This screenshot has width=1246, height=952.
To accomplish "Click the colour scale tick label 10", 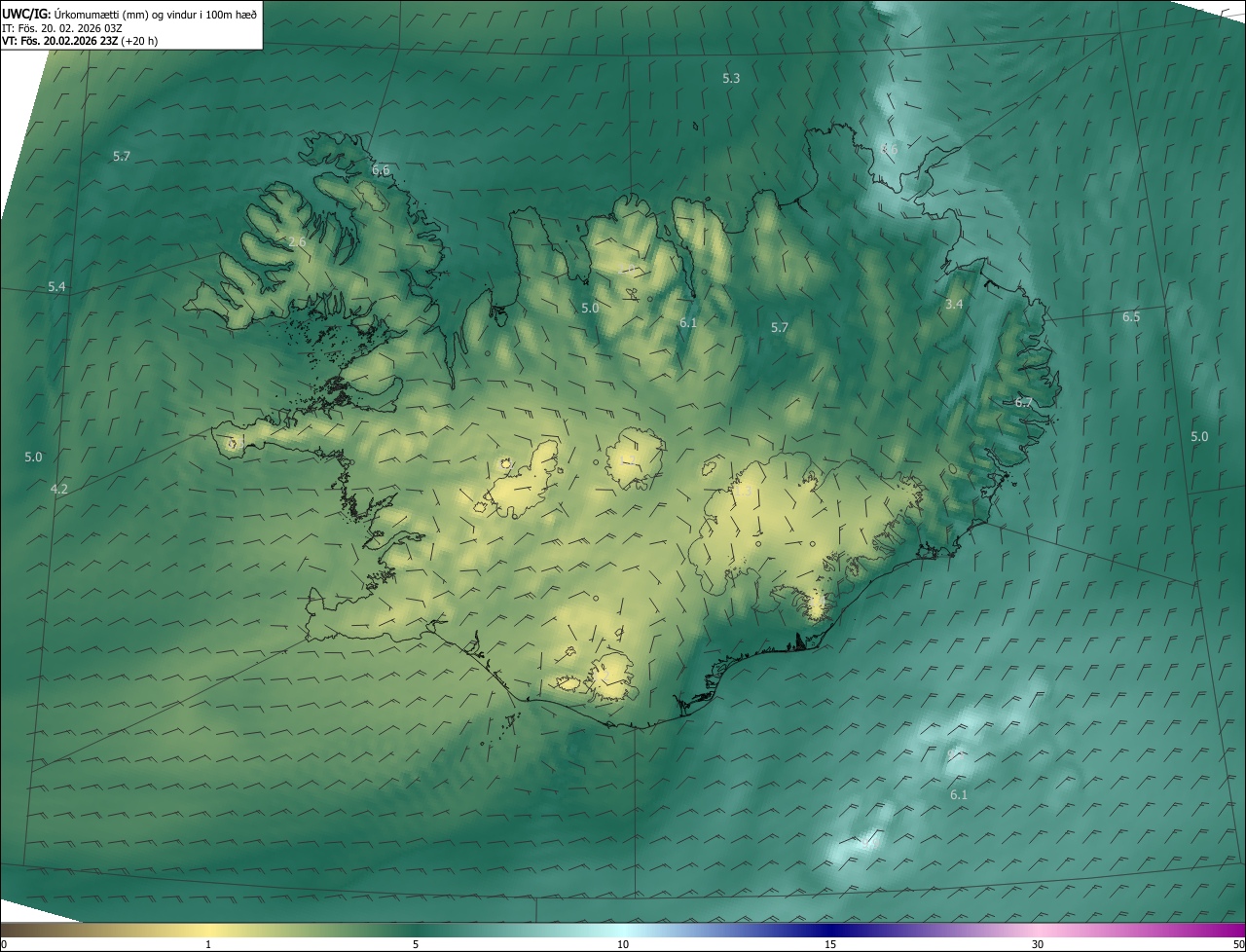I will coord(623,944).
